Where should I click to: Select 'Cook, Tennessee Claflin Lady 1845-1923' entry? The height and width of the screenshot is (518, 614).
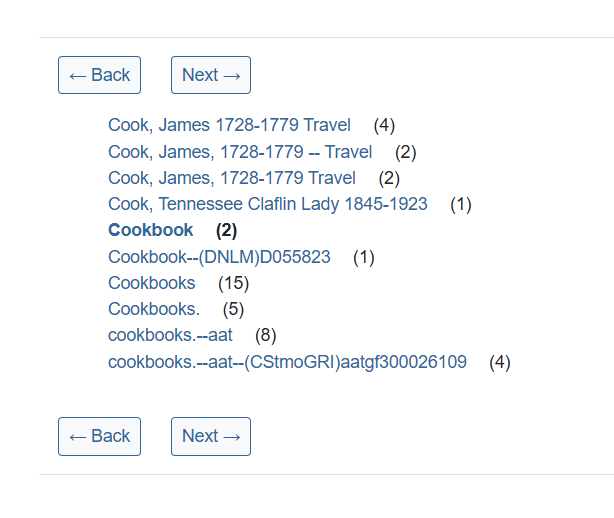(x=267, y=204)
